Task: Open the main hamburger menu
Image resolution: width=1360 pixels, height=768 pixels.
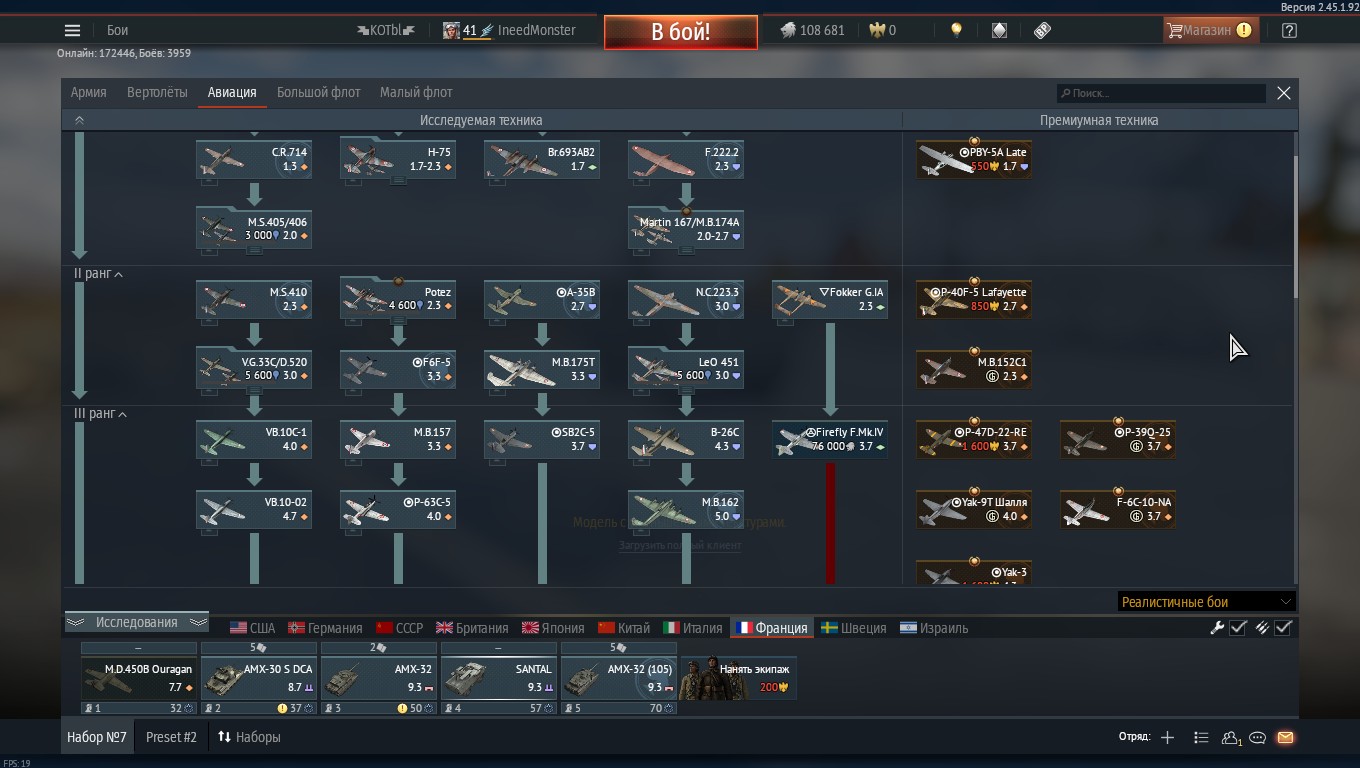Action: click(x=72, y=30)
